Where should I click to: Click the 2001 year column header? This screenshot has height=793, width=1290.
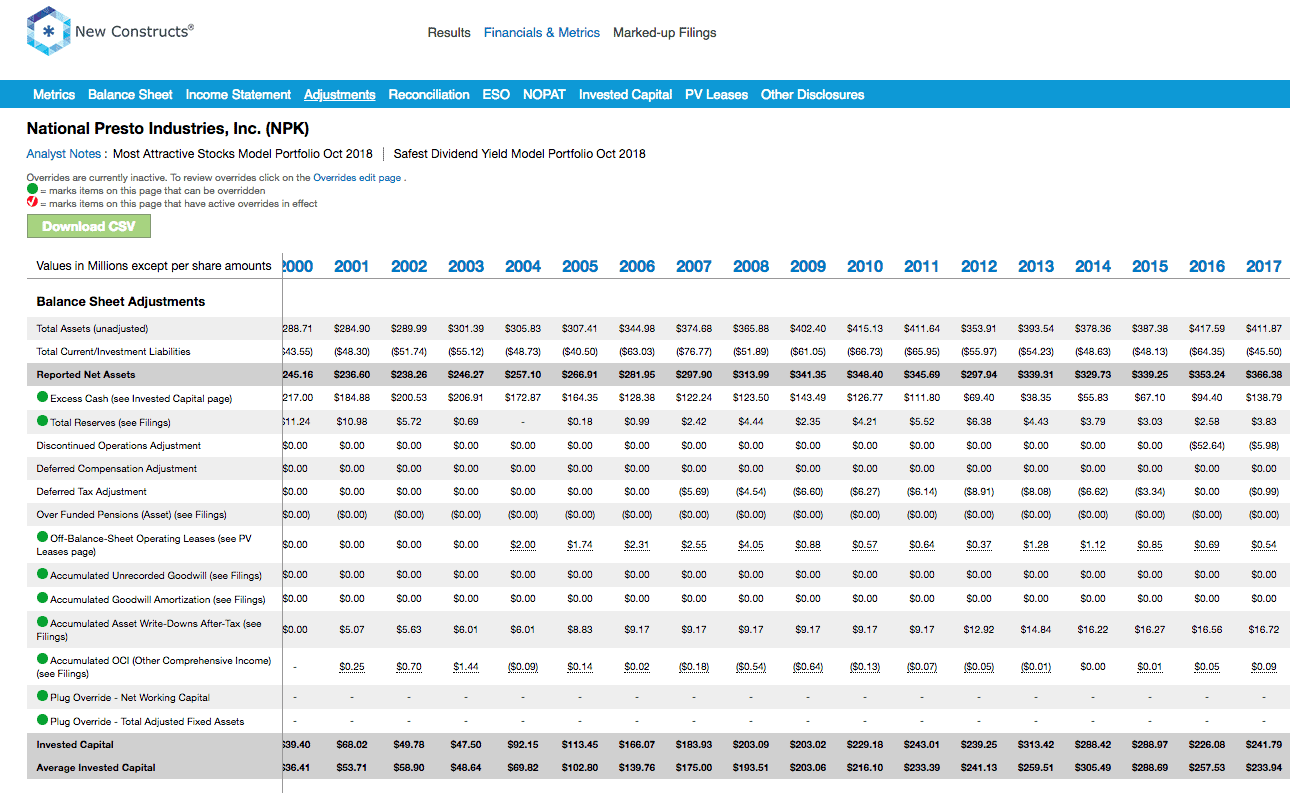click(x=351, y=266)
